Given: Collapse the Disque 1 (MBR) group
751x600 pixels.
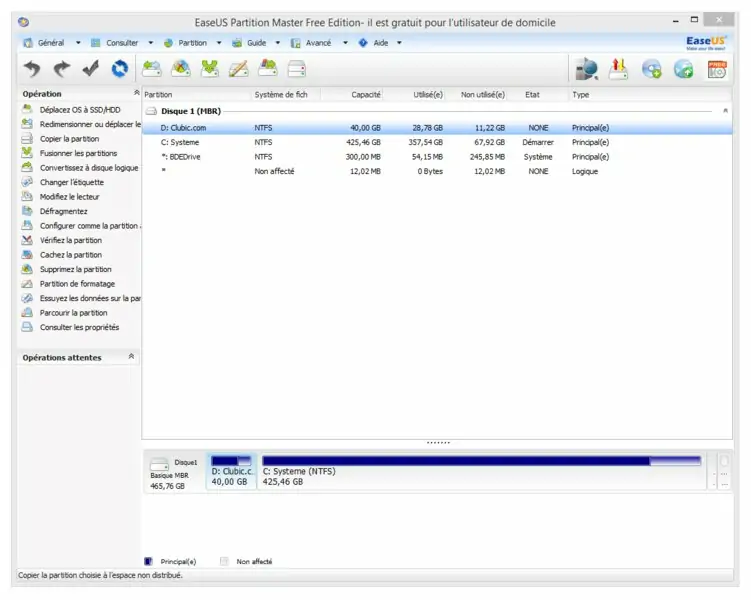Looking at the screenshot, I should pos(725,111).
